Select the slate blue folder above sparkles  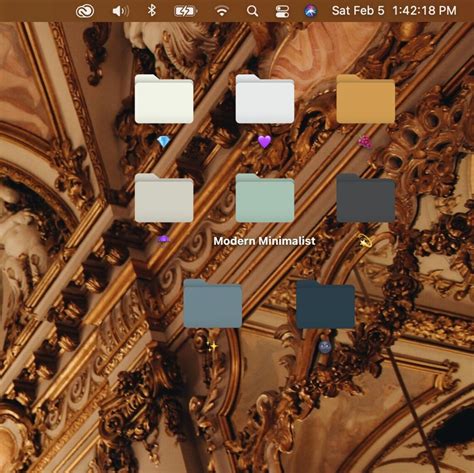213,304
